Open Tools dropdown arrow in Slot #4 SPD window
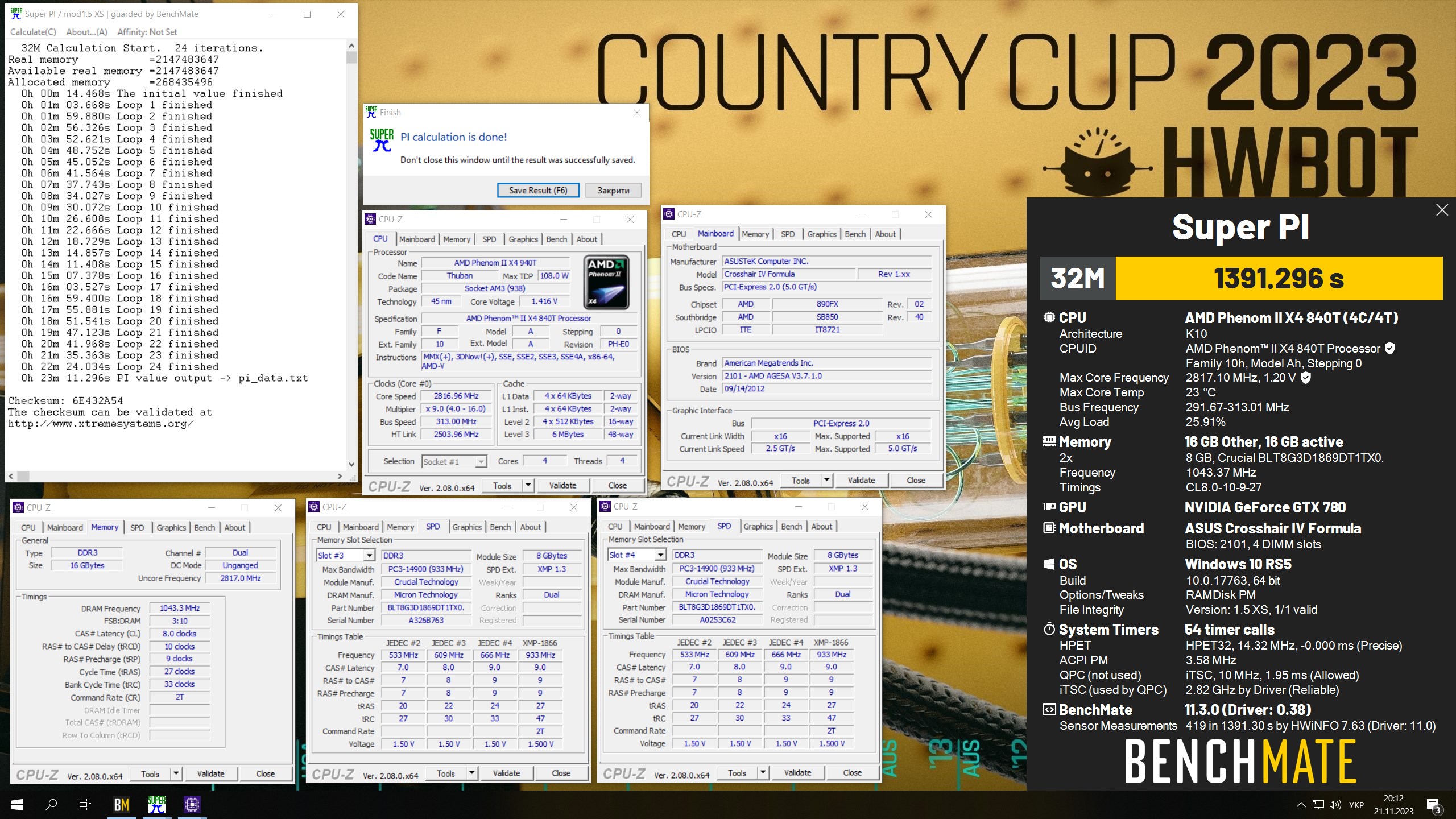Screen dimensions: 1456x819 point(763,772)
